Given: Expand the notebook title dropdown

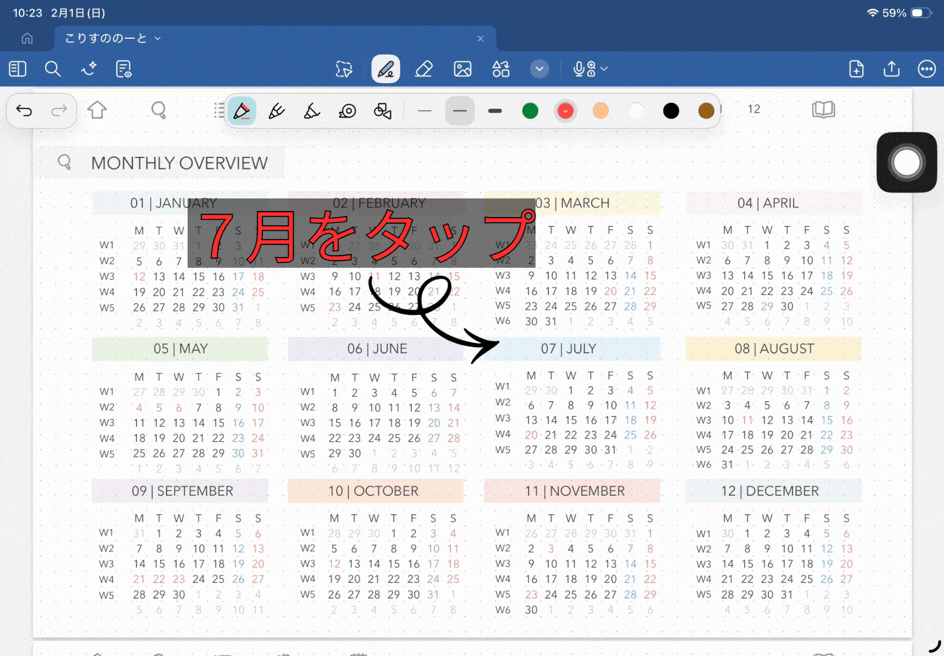Looking at the screenshot, I should pyautogui.click(x=158, y=38).
